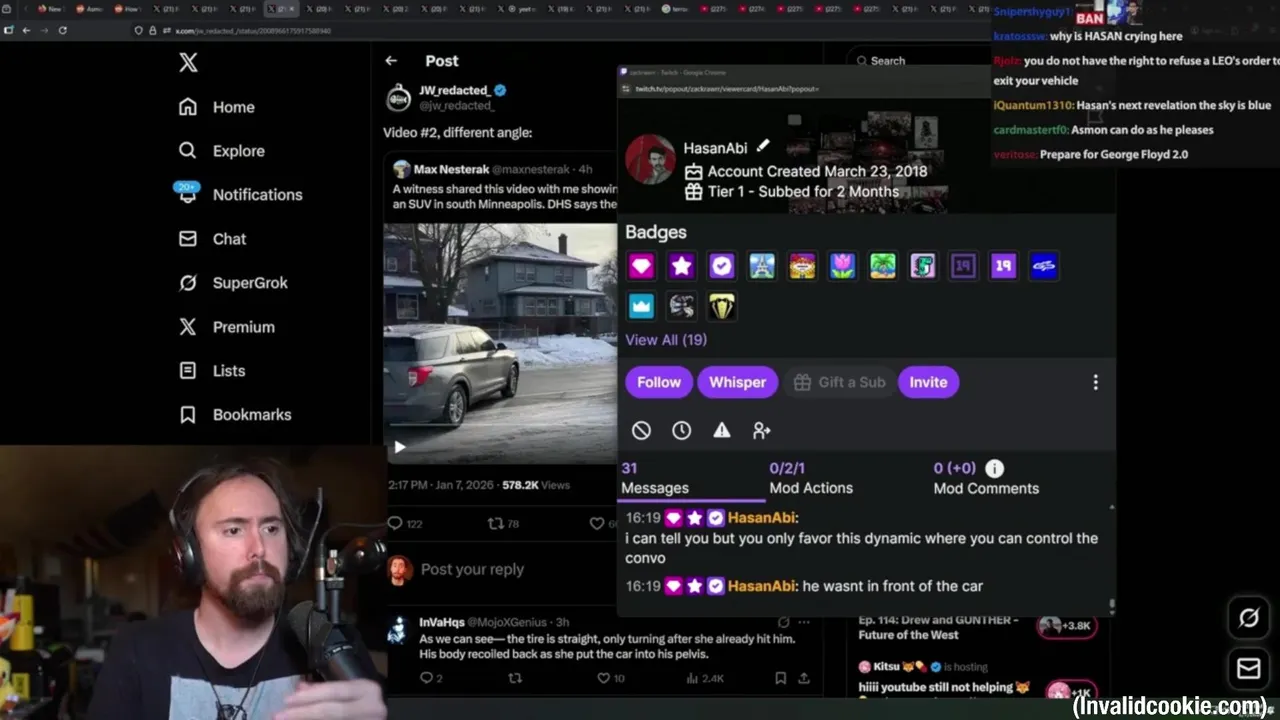The image size is (1280, 720).
Task: Open Lists in X sidebar
Action: pyautogui.click(x=212, y=371)
